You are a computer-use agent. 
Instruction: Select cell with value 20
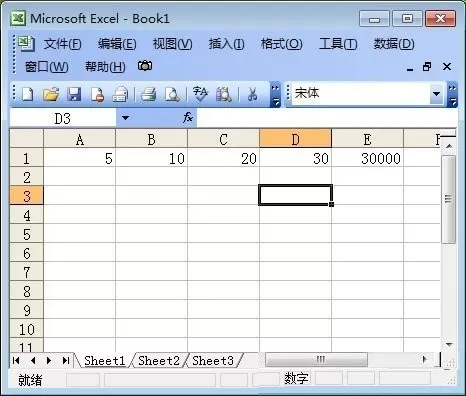224,158
